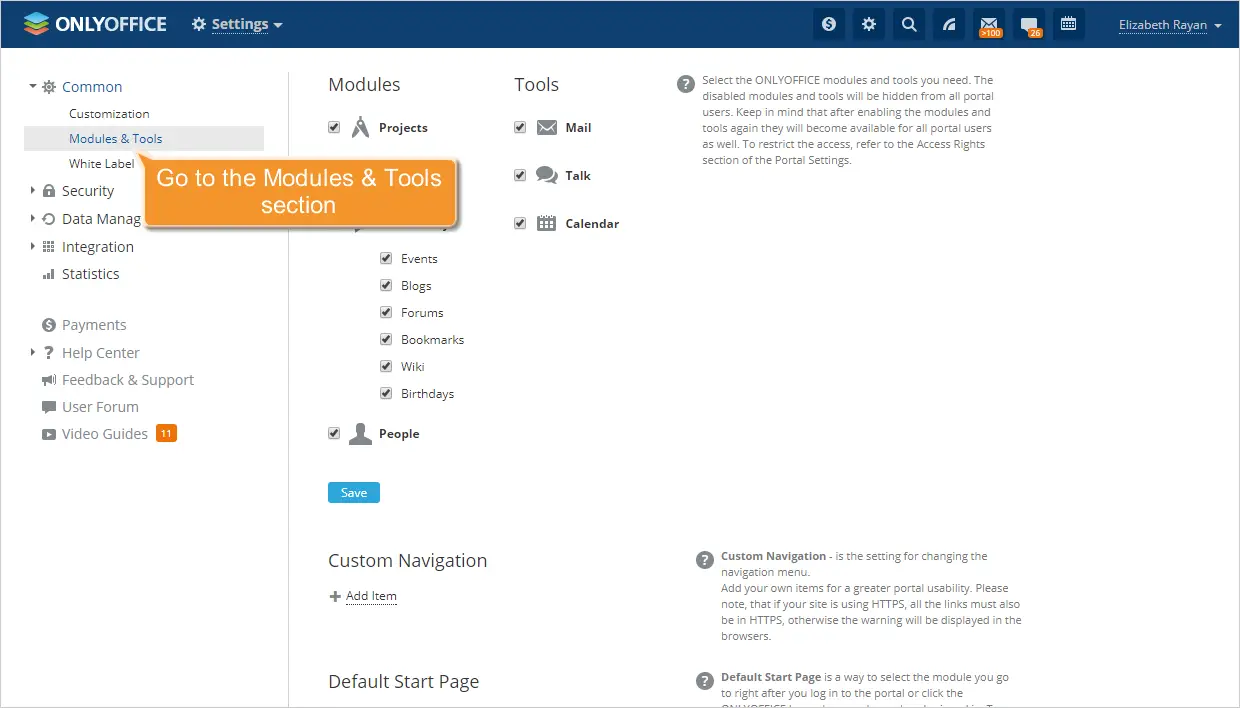The image size is (1240, 708).
Task: Open the Statistics label in the sidebar
Action: click(90, 274)
